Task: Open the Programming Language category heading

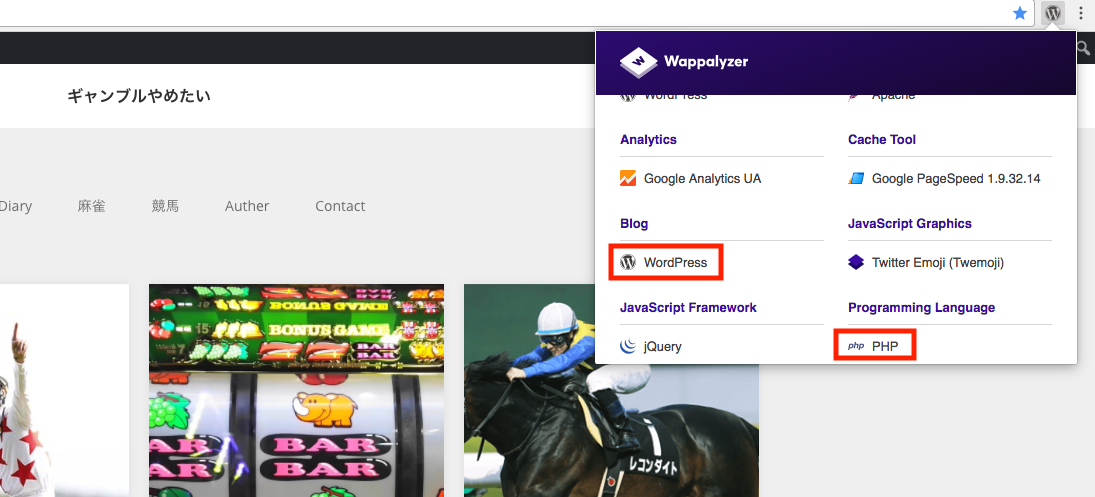Action: [x=922, y=307]
